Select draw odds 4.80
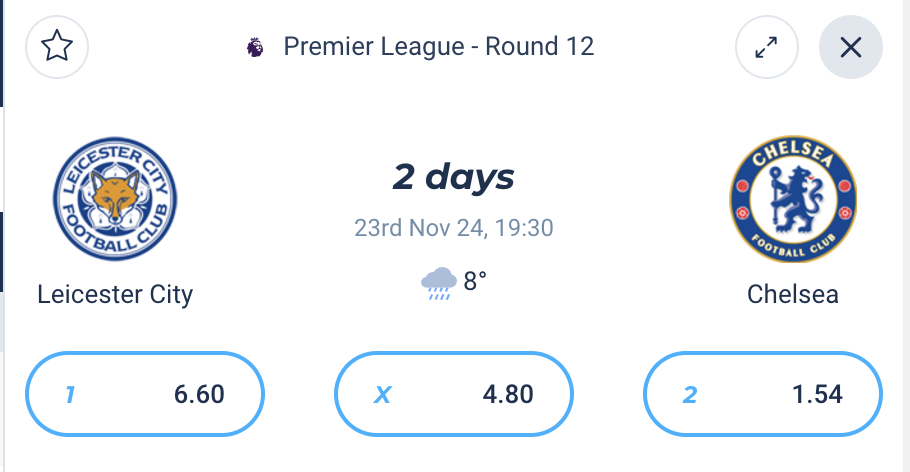910x472 pixels. tap(454, 394)
